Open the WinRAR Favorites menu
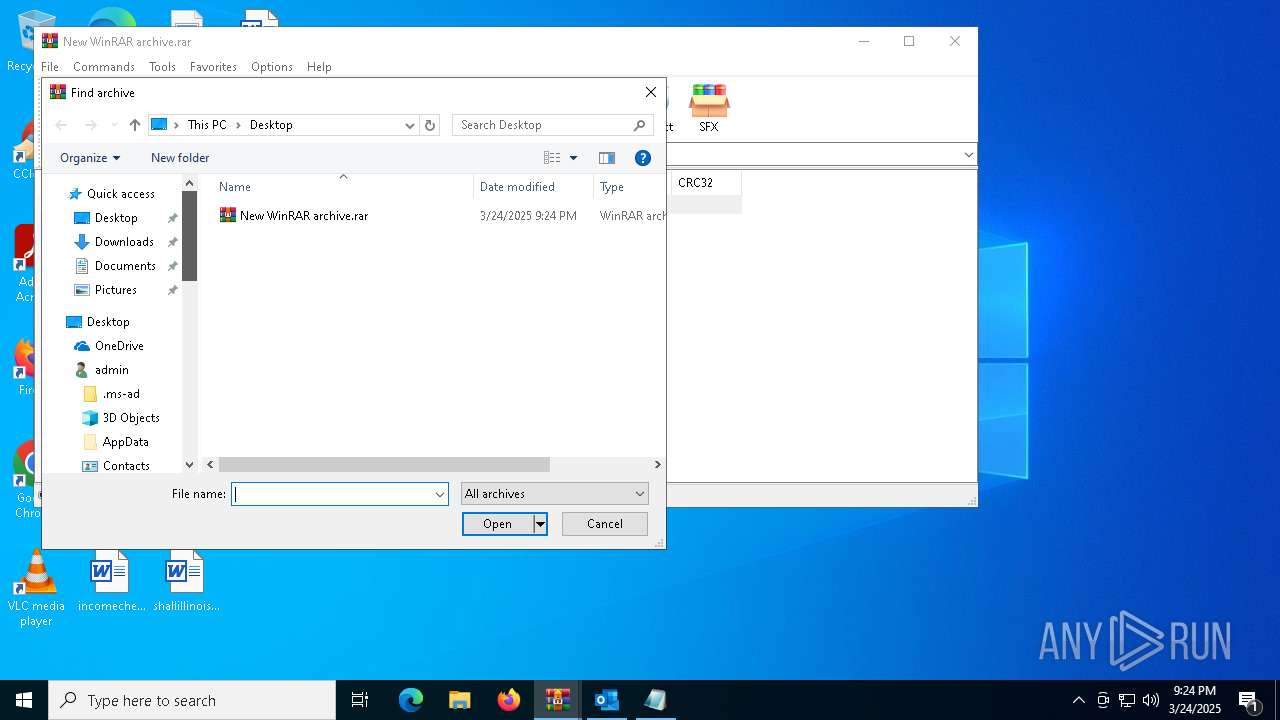1280x720 pixels. [213, 67]
